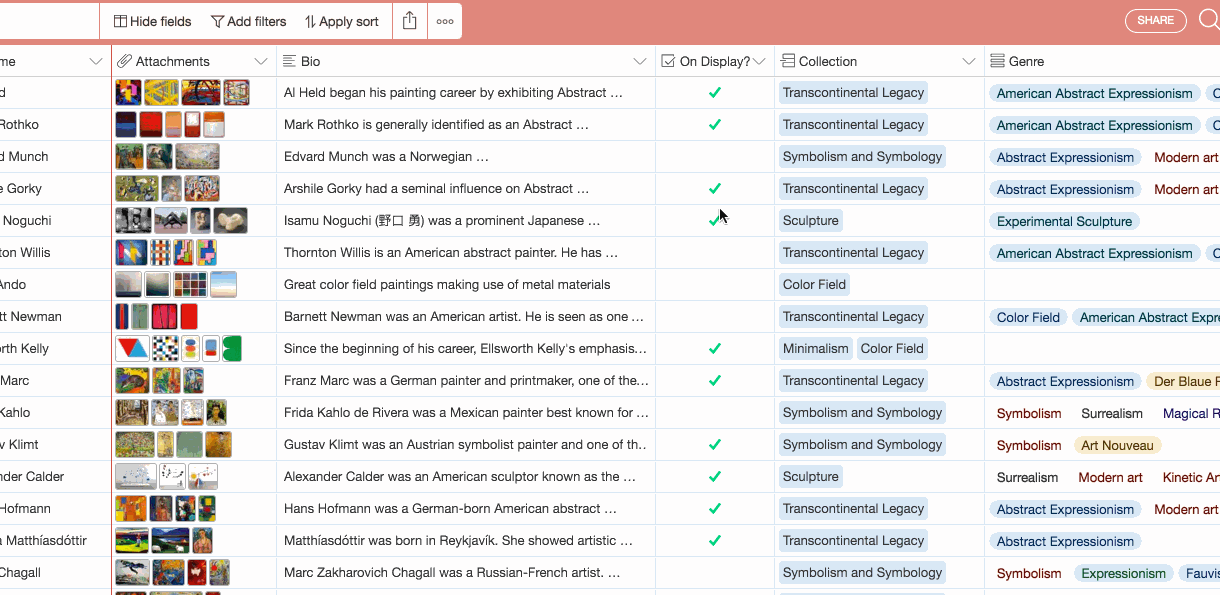This screenshot has height=595, width=1220.
Task: Click the search magnifier icon
Action: [x=1208, y=20]
